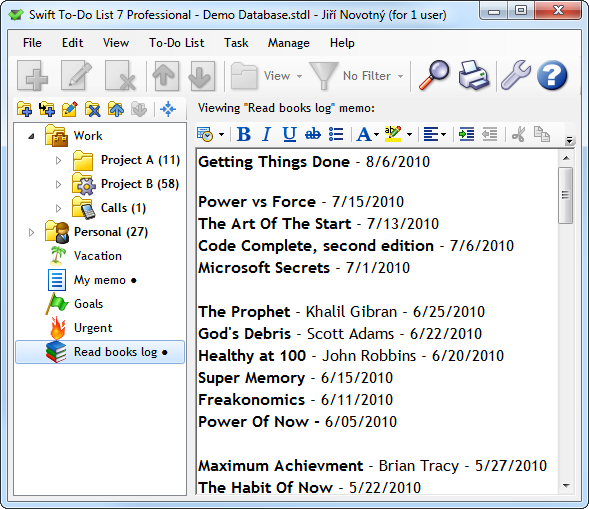
Task: Click the blue Help question mark
Action: pos(552,75)
